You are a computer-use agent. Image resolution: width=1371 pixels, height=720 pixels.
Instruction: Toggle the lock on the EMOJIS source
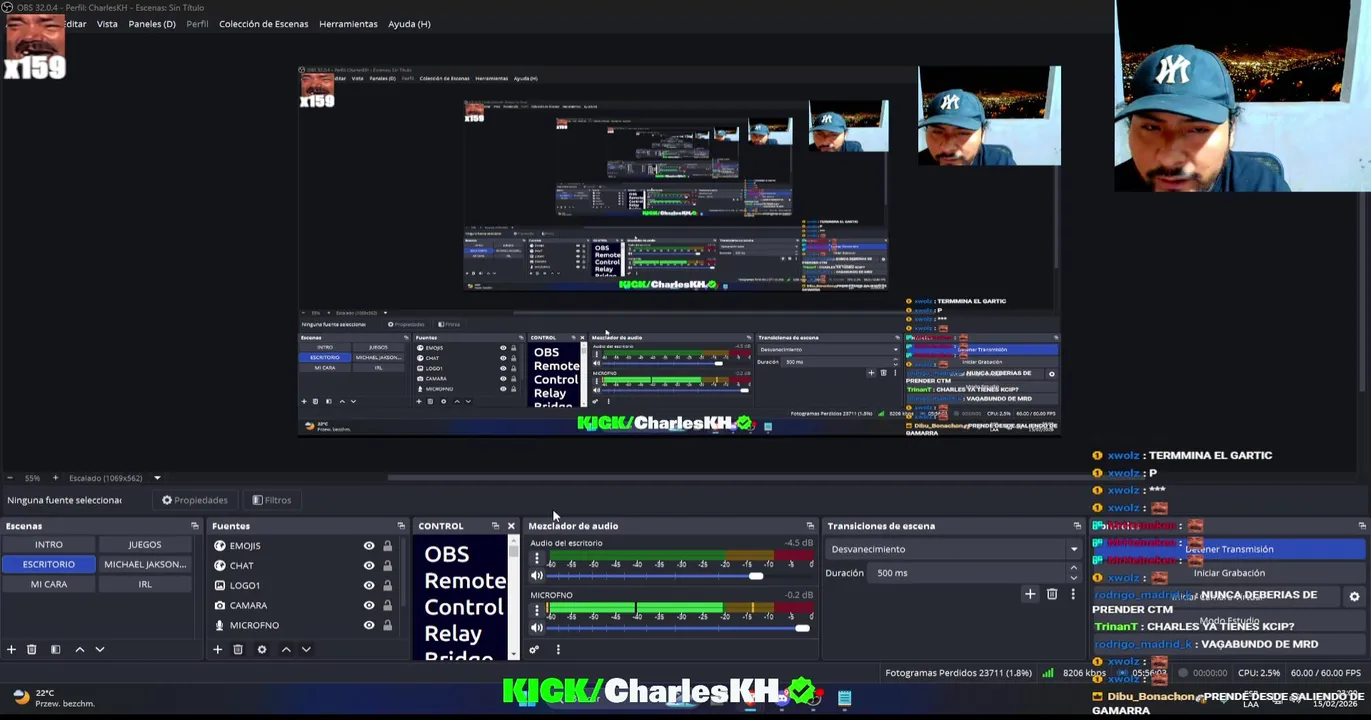pos(387,545)
